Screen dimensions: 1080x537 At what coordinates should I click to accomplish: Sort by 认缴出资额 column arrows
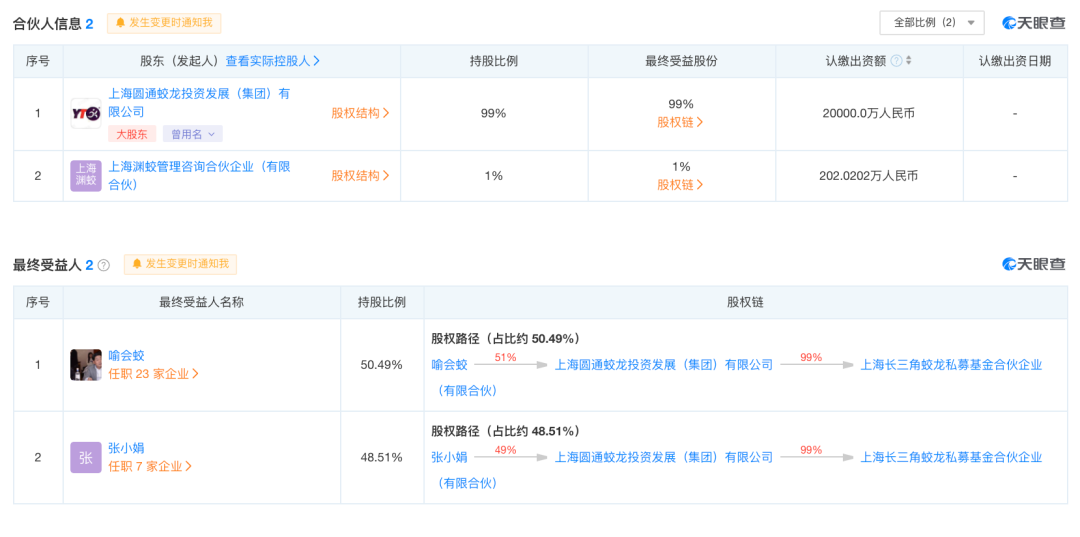[908, 61]
